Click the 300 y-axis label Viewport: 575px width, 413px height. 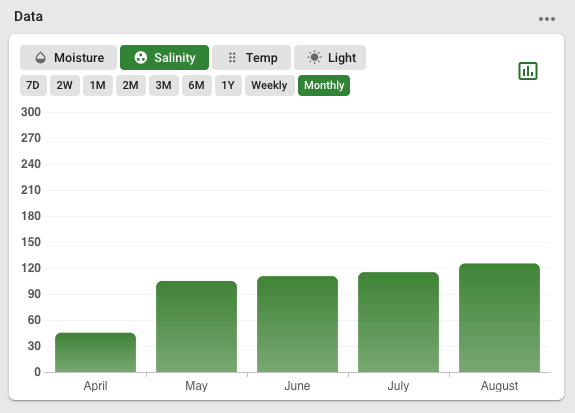tap(31, 112)
